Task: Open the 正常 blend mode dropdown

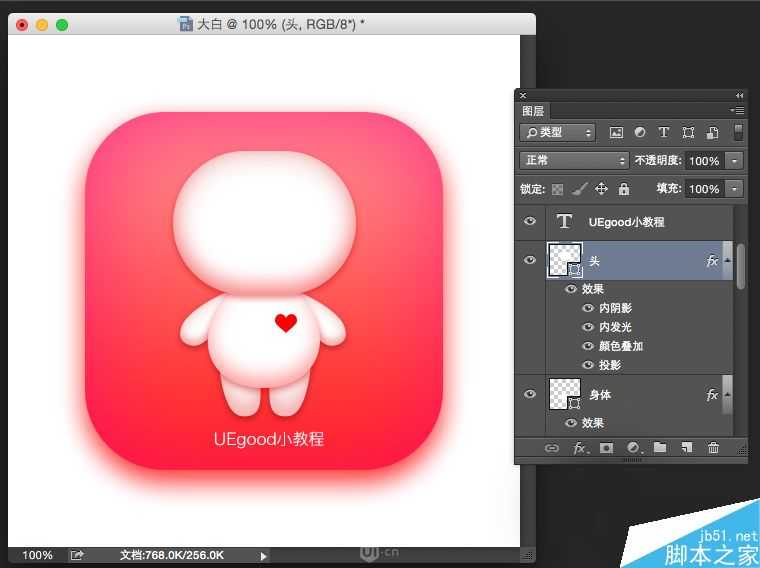Action: point(573,160)
